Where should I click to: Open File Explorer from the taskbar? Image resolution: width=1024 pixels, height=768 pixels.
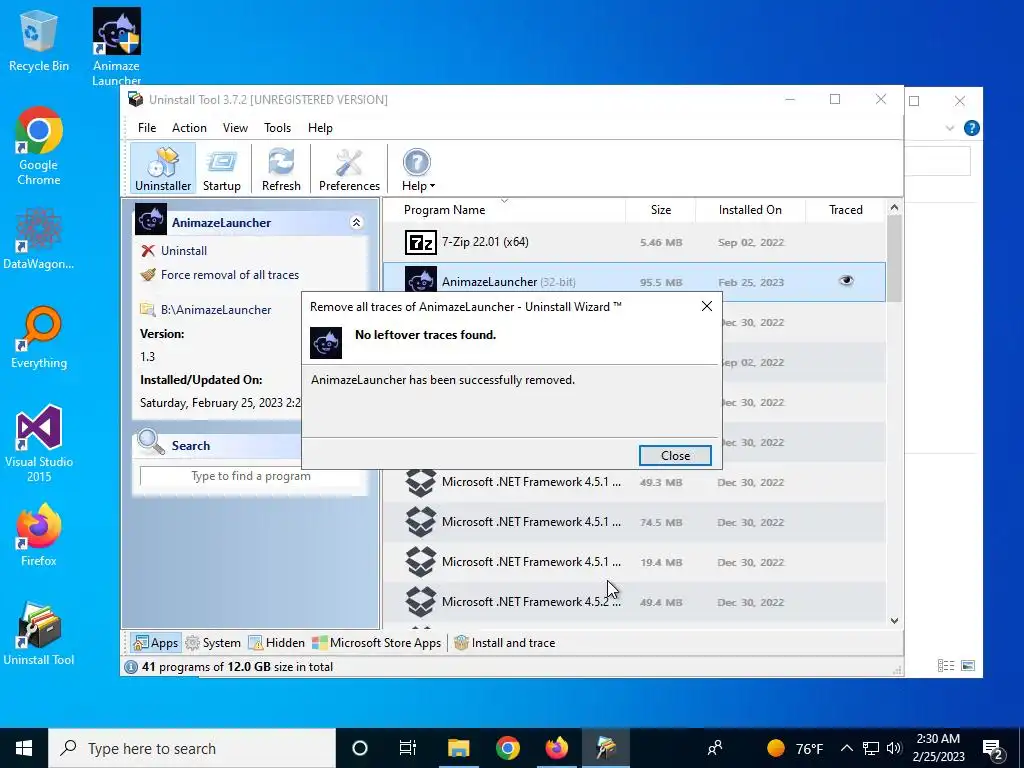(x=458, y=748)
